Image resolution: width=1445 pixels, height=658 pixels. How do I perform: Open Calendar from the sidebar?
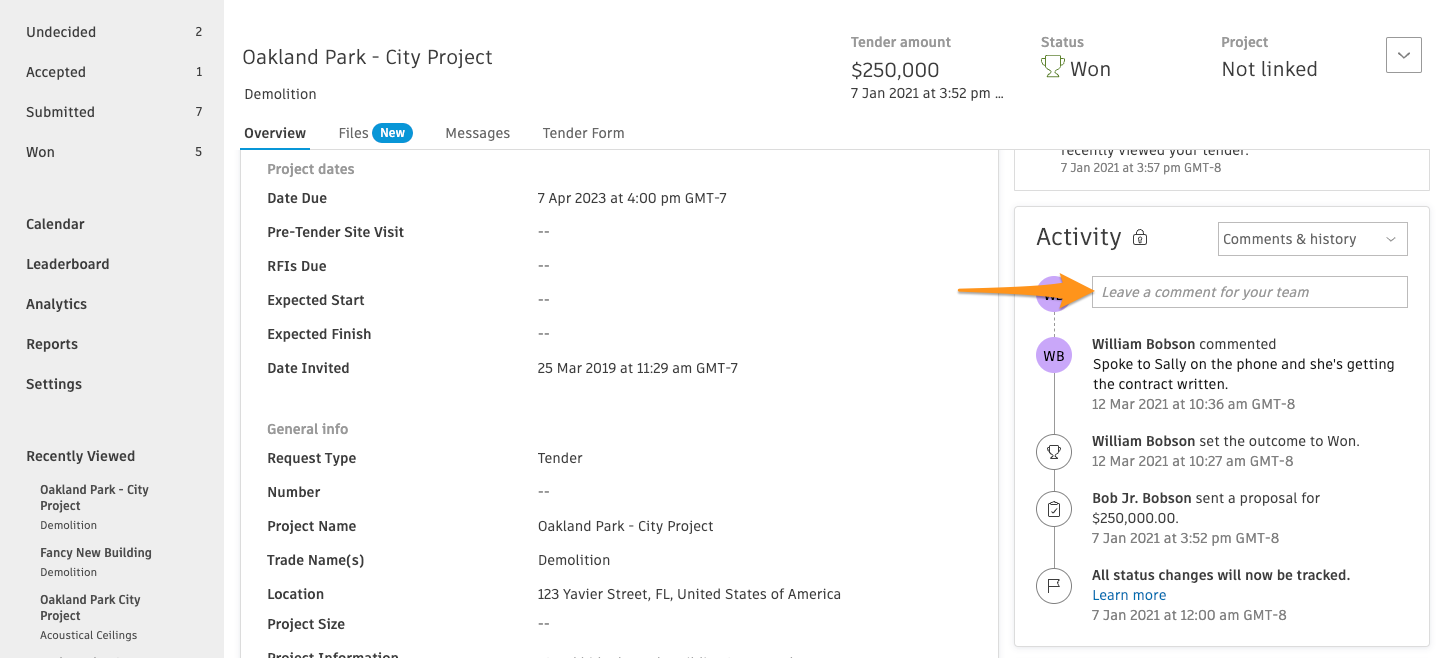(x=54, y=224)
